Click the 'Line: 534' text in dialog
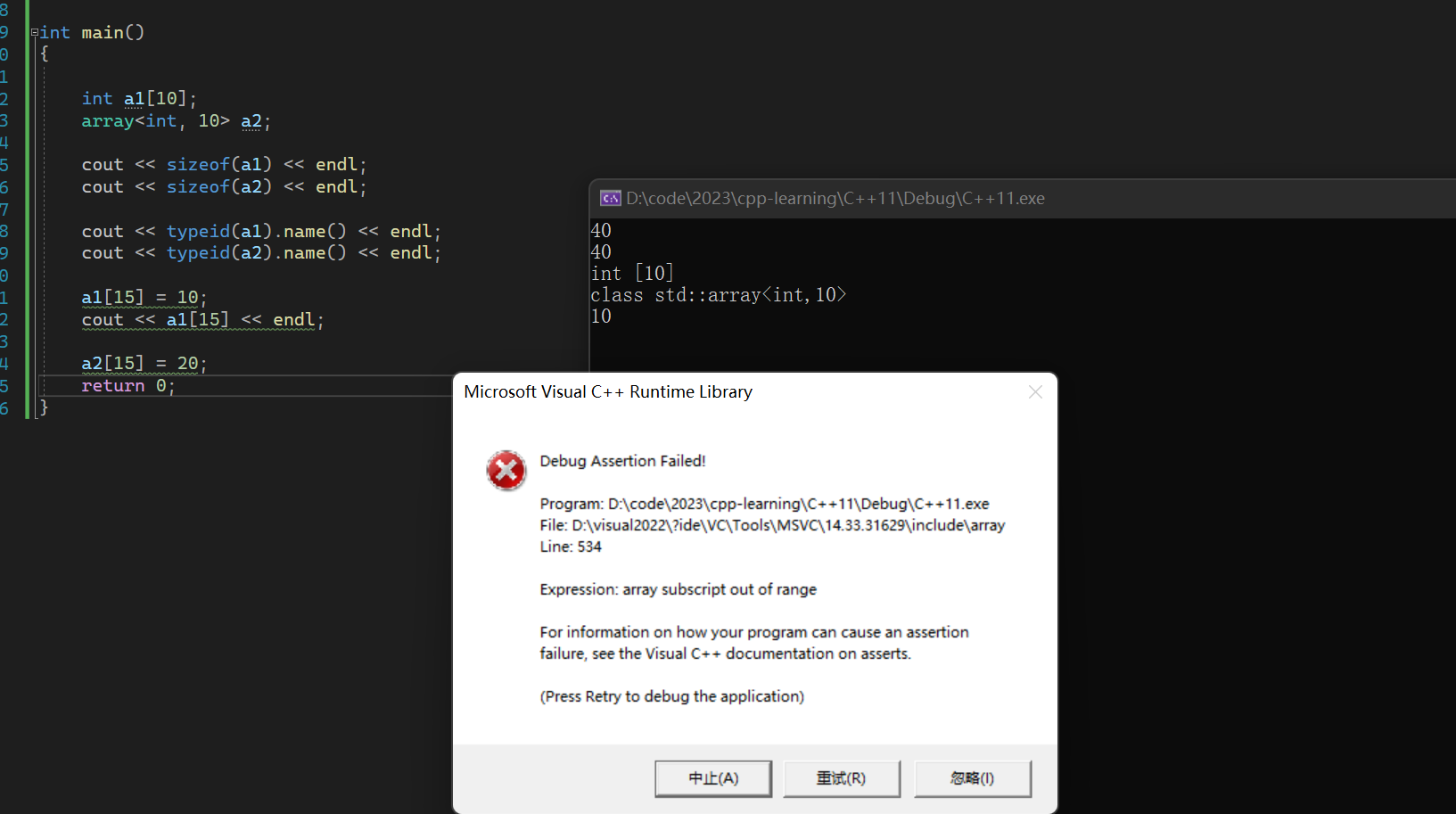1456x814 pixels. point(571,547)
